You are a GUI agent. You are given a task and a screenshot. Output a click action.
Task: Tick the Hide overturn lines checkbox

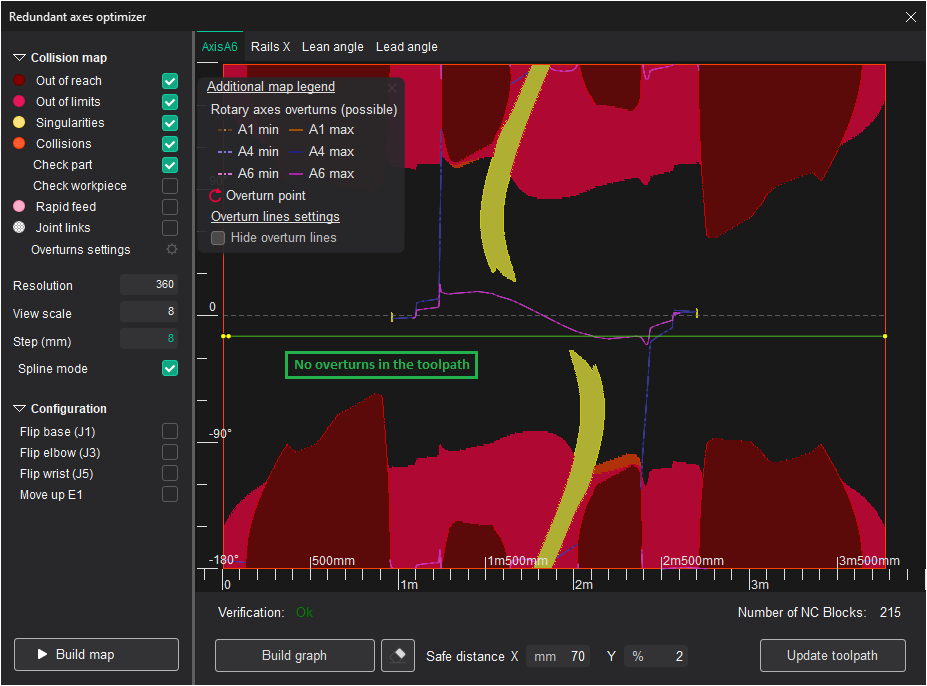218,238
